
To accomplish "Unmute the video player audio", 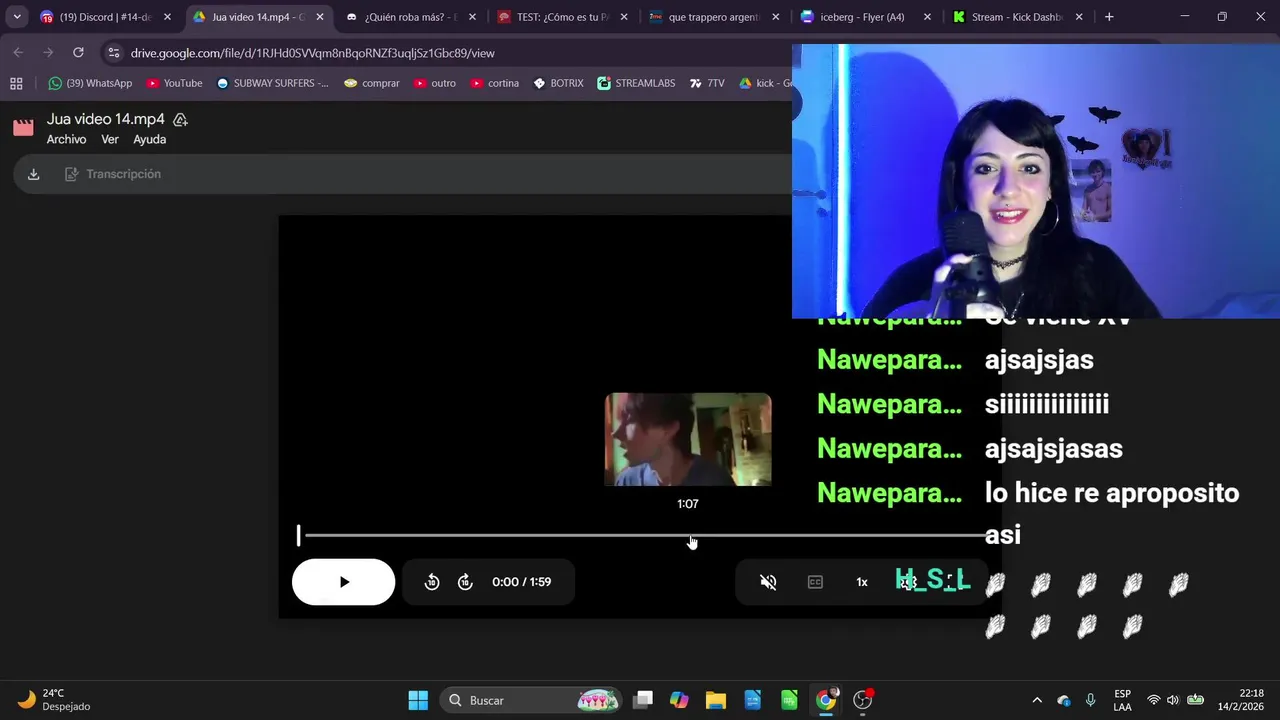I will tap(768, 582).
